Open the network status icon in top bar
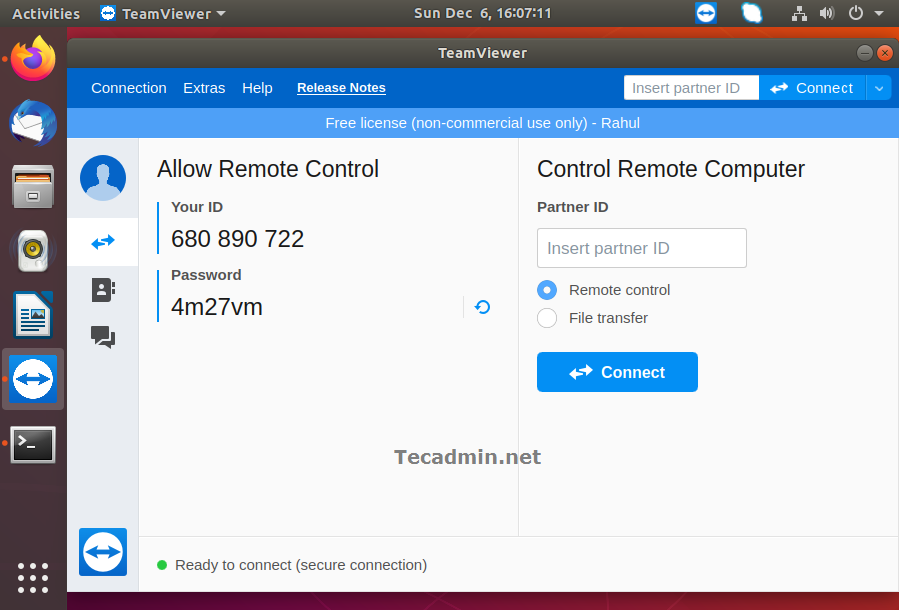The width and height of the screenshot is (899, 610). (x=799, y=13)
